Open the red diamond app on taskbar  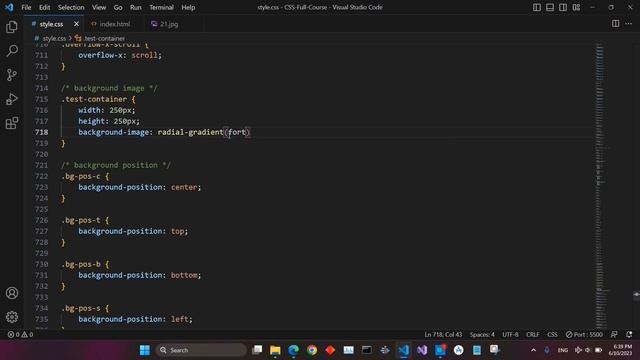(330, 350)
